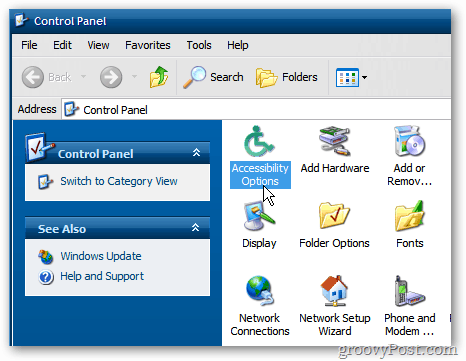The height and width of the screenshot is (361, 466).
Task: Click the Category View link icon
Action: [x=45, y=182]
